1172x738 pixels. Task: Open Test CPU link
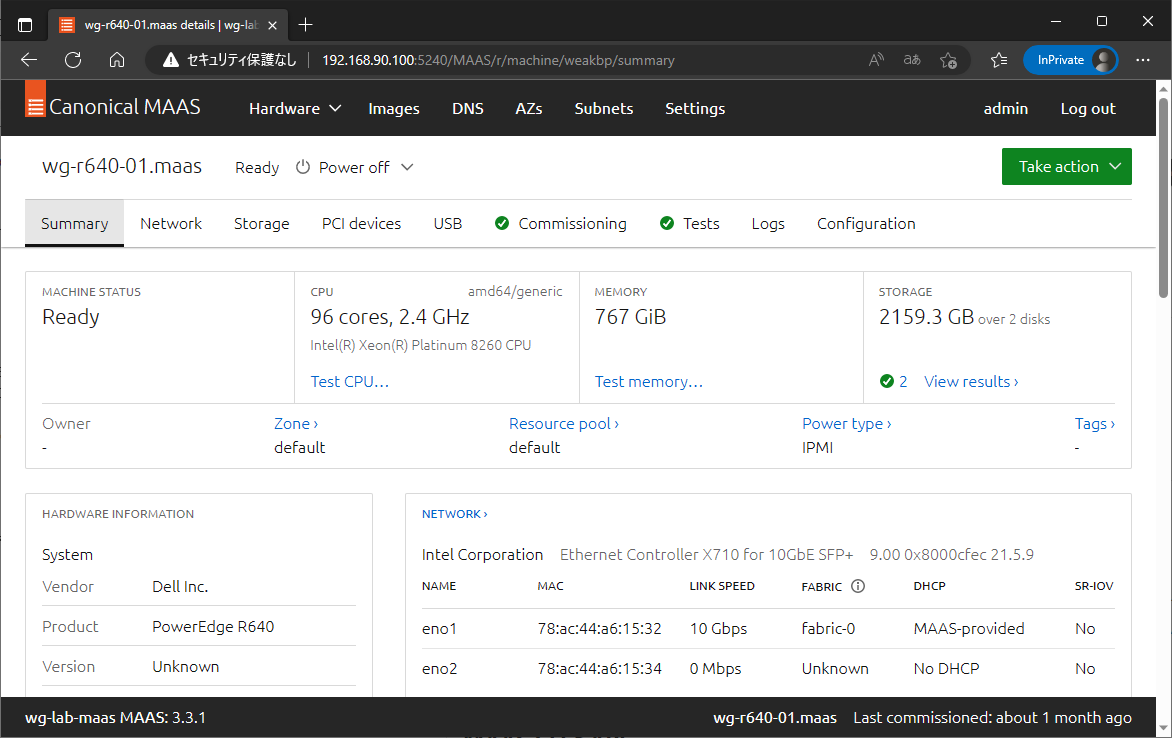tap(349, 381)
